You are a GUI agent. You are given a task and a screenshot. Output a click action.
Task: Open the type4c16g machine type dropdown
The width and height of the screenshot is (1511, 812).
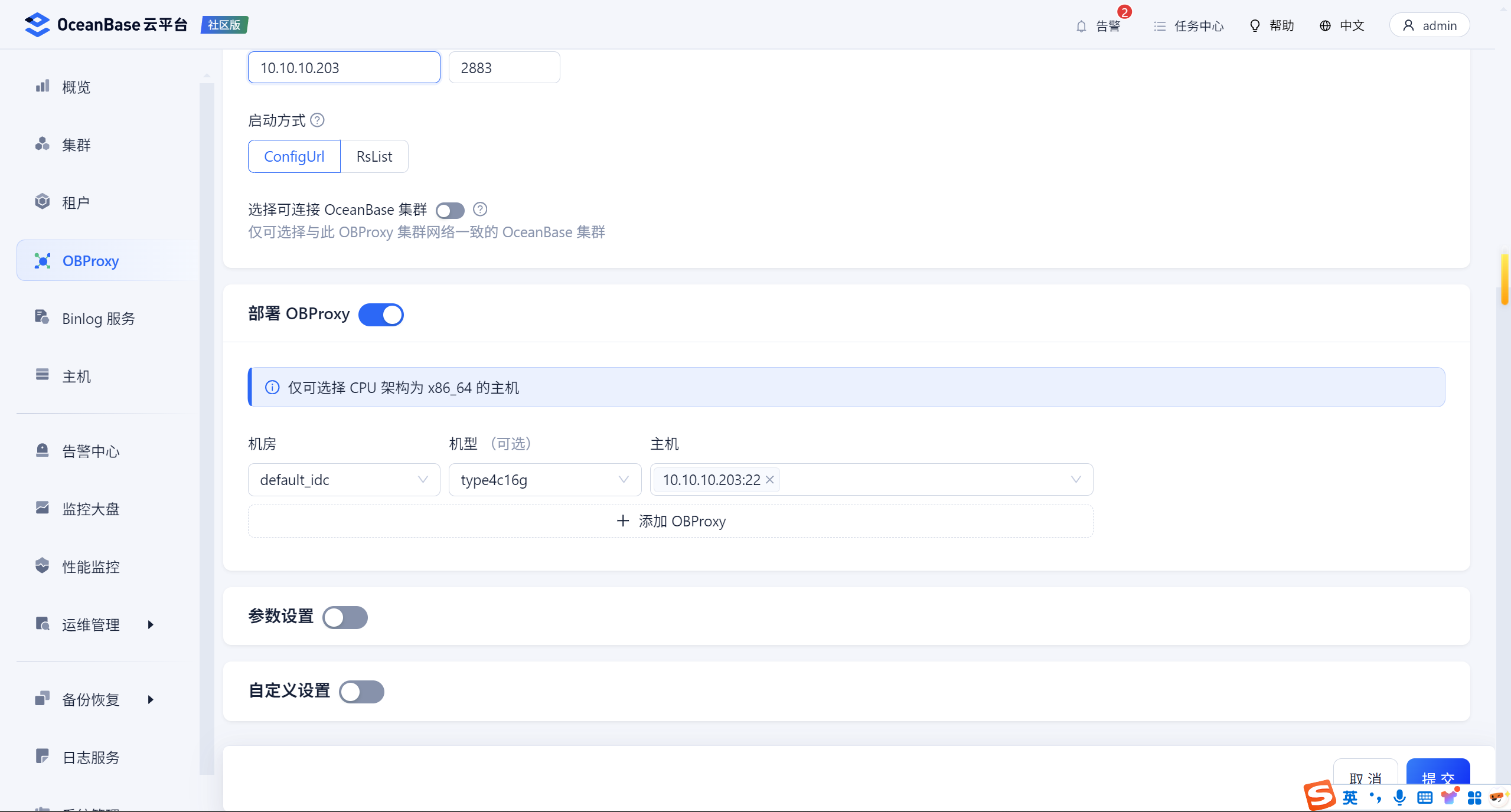(x=544, y=480)
